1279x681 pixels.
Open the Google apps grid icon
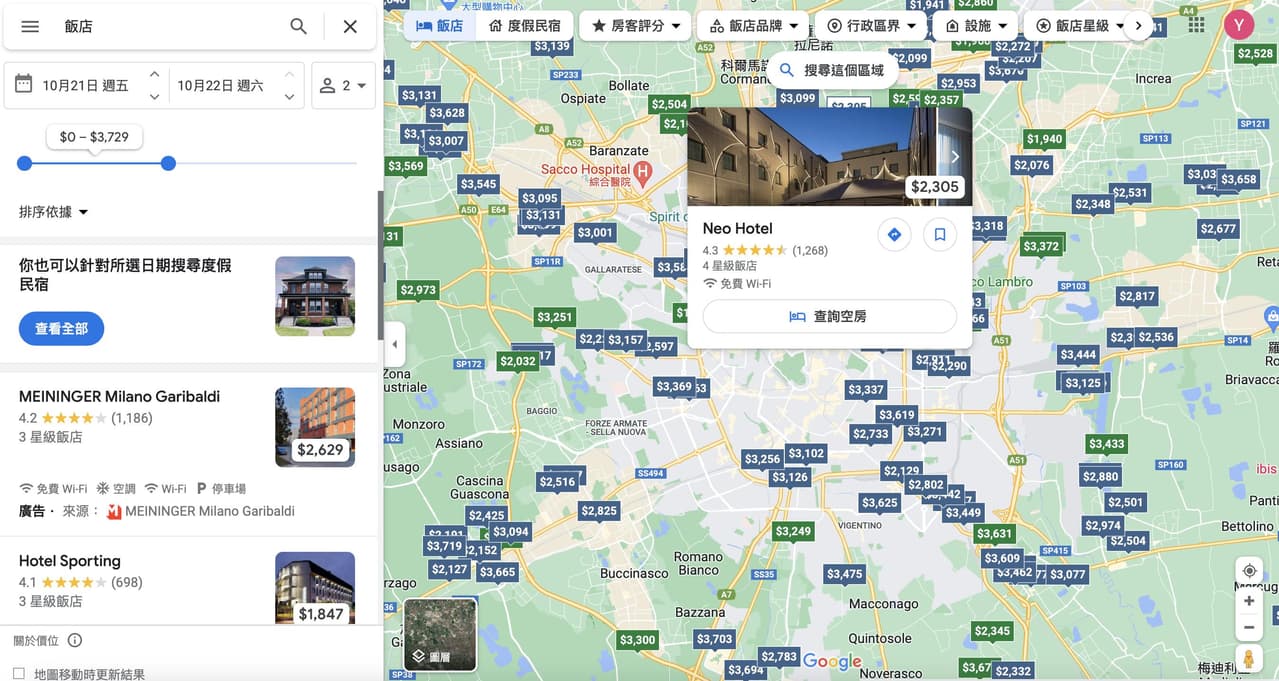pyautogui.click(x=1196, y=25)
